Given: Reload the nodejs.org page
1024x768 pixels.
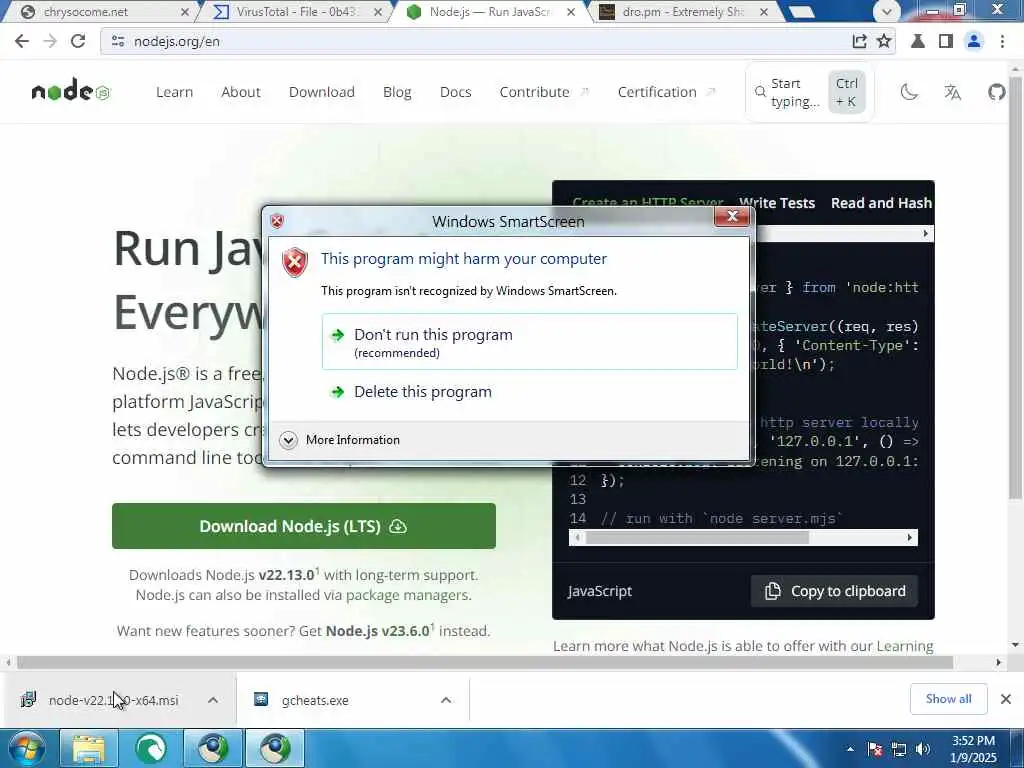Looking at the screenshot, I should (78, 41).
